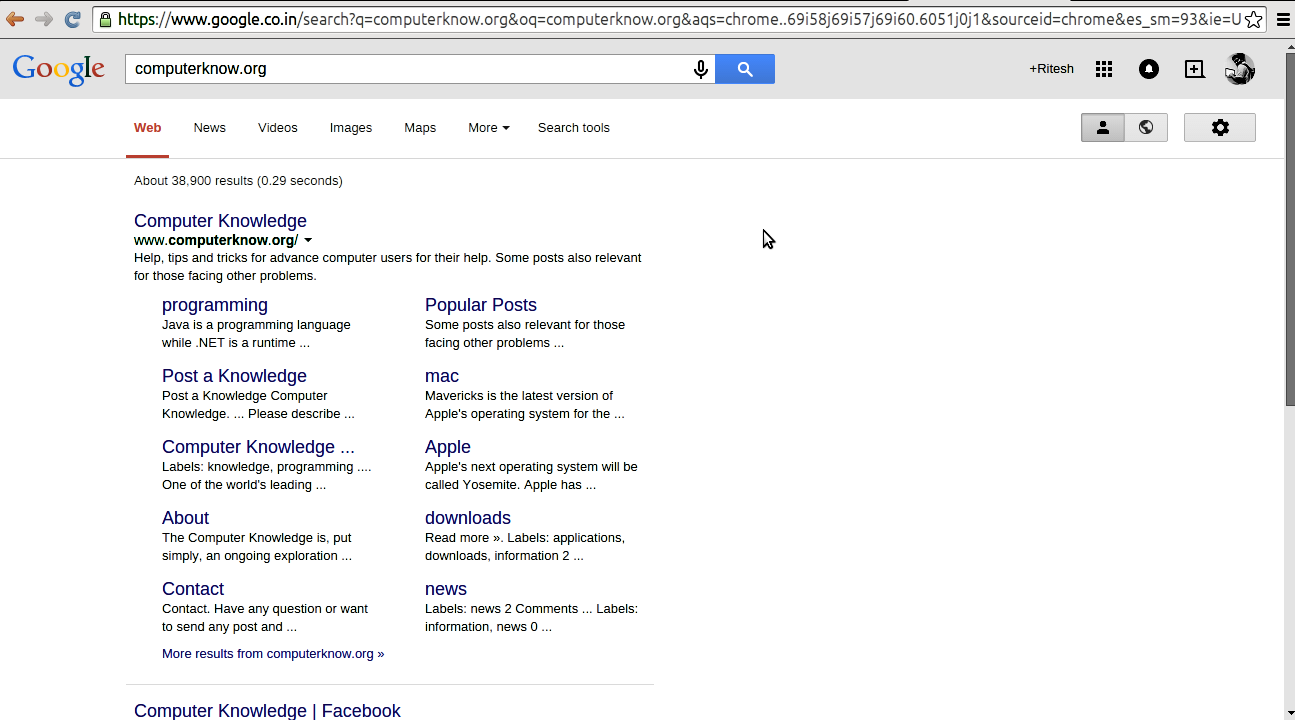Open the About sitelink

185,518
